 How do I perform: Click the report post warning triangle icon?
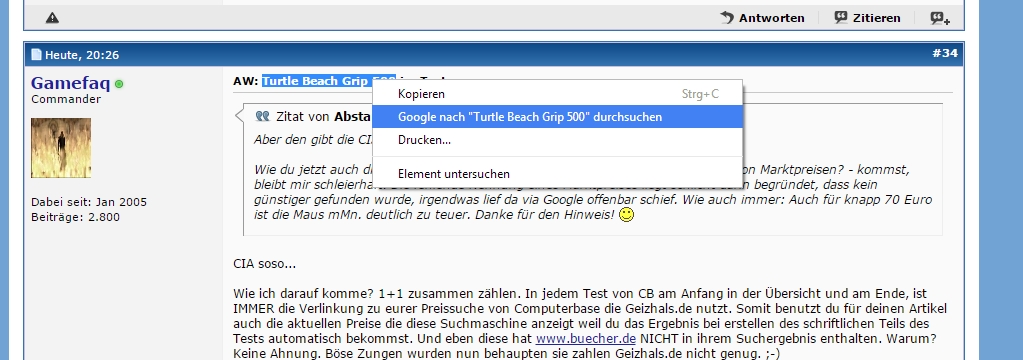52,18
